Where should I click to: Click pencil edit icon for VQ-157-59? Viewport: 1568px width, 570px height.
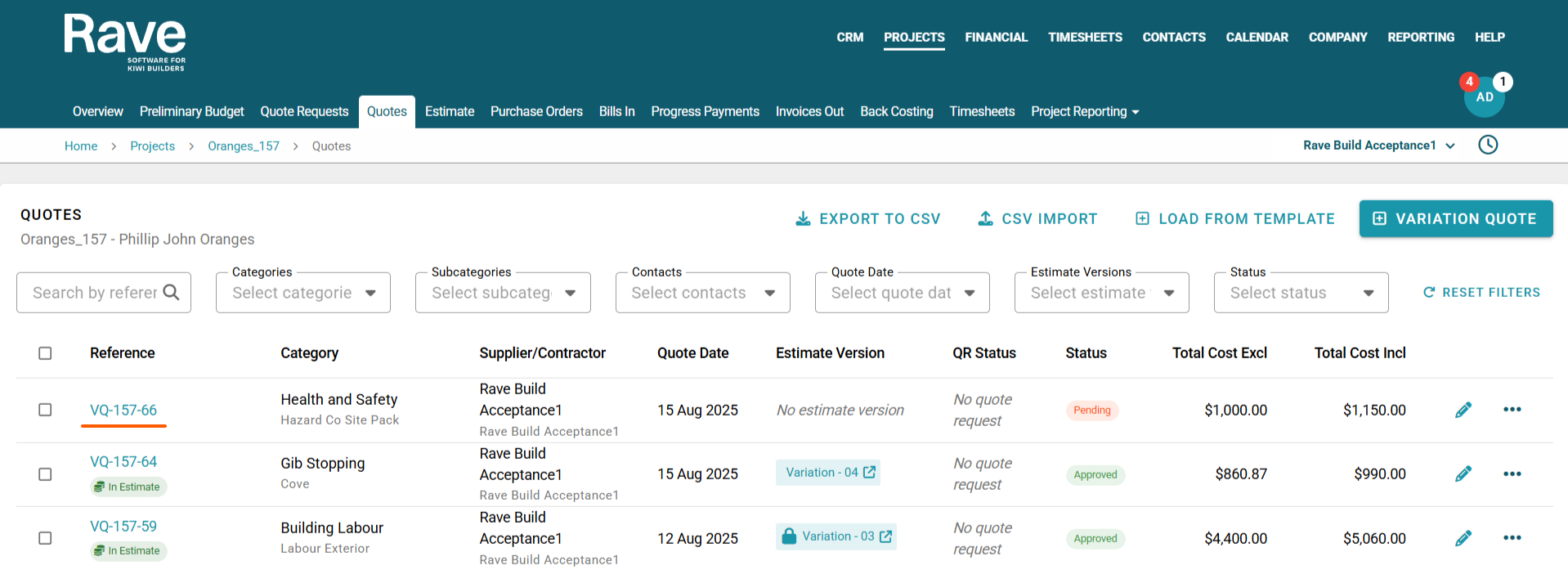[1463, 538]
